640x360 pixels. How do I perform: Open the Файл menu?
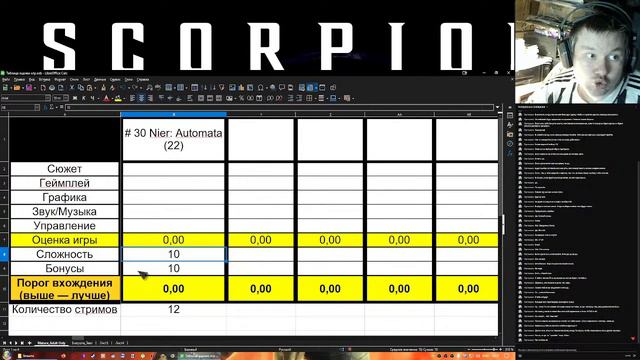(5, 80)
